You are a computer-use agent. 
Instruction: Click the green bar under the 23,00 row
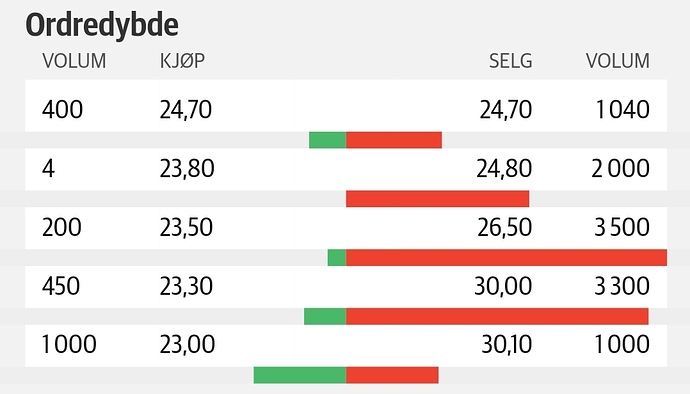(300, 375)
